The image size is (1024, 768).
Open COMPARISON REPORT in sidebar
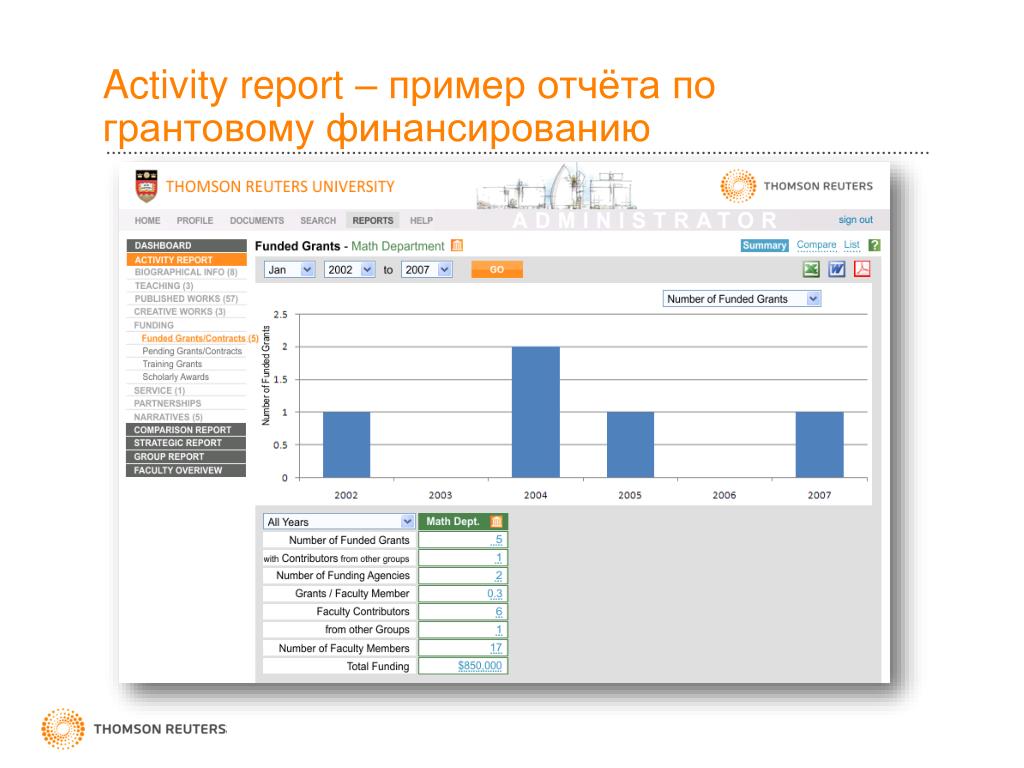[186, 430]
